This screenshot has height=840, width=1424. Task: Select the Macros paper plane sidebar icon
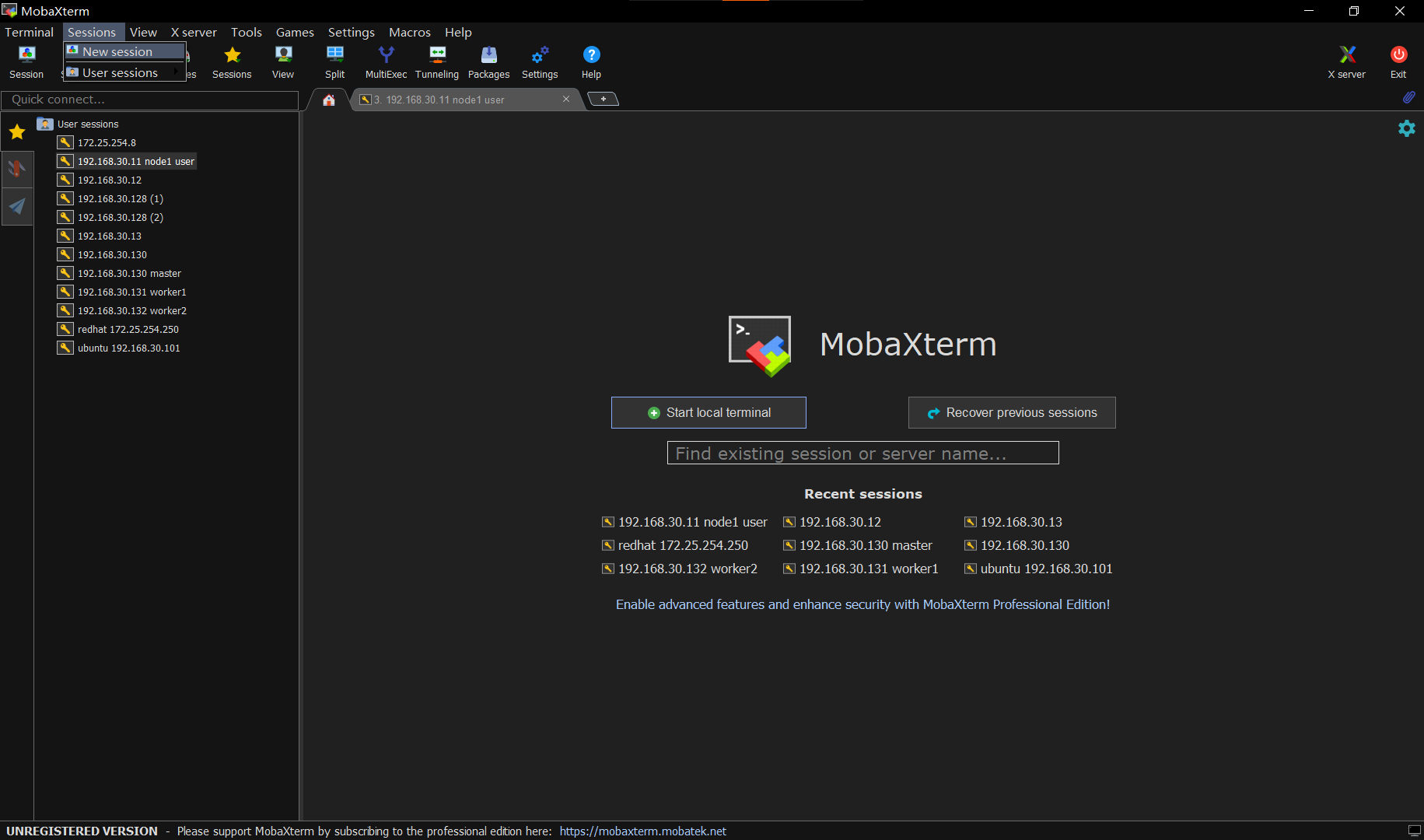[17, 207]
